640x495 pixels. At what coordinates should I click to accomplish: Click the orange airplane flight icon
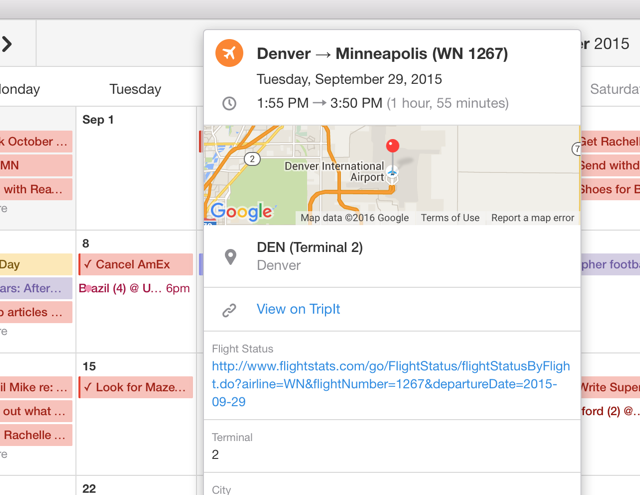(x=230, y=53)
